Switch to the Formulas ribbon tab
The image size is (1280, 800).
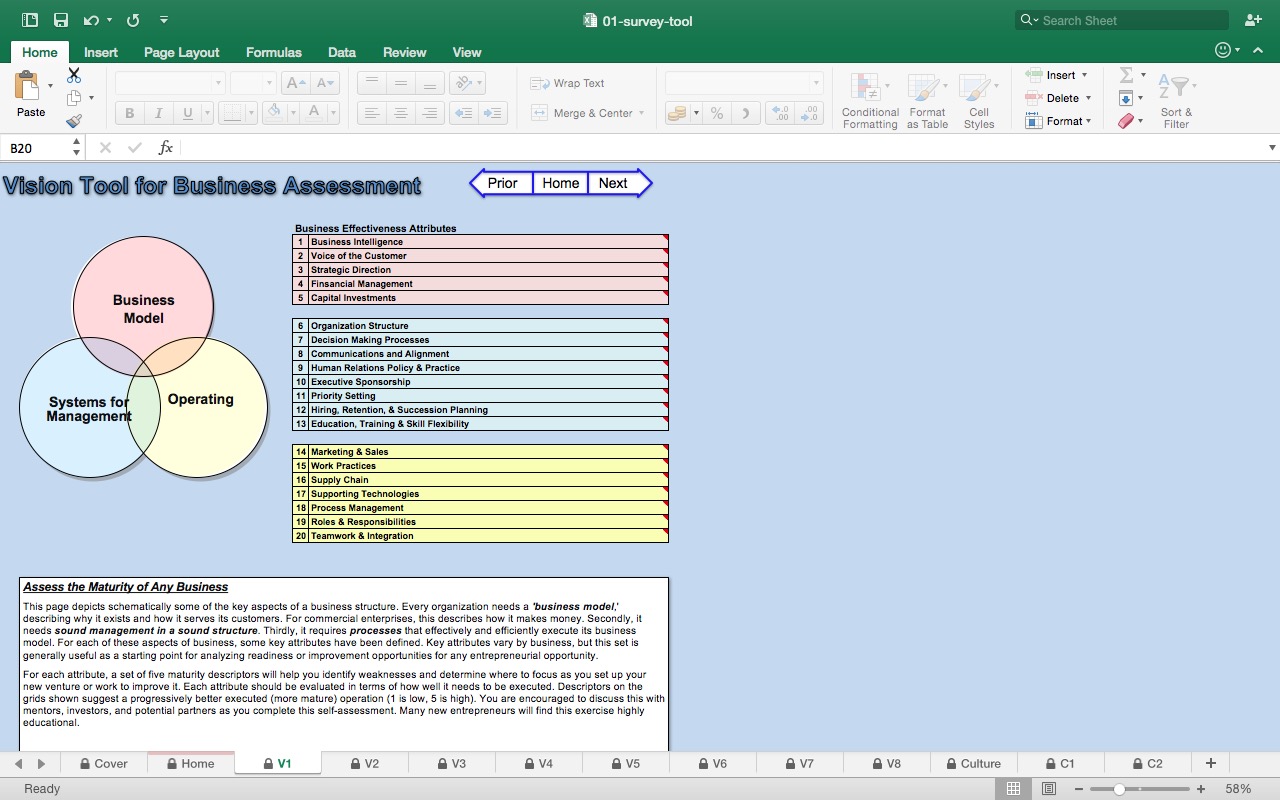pos(273,52)
